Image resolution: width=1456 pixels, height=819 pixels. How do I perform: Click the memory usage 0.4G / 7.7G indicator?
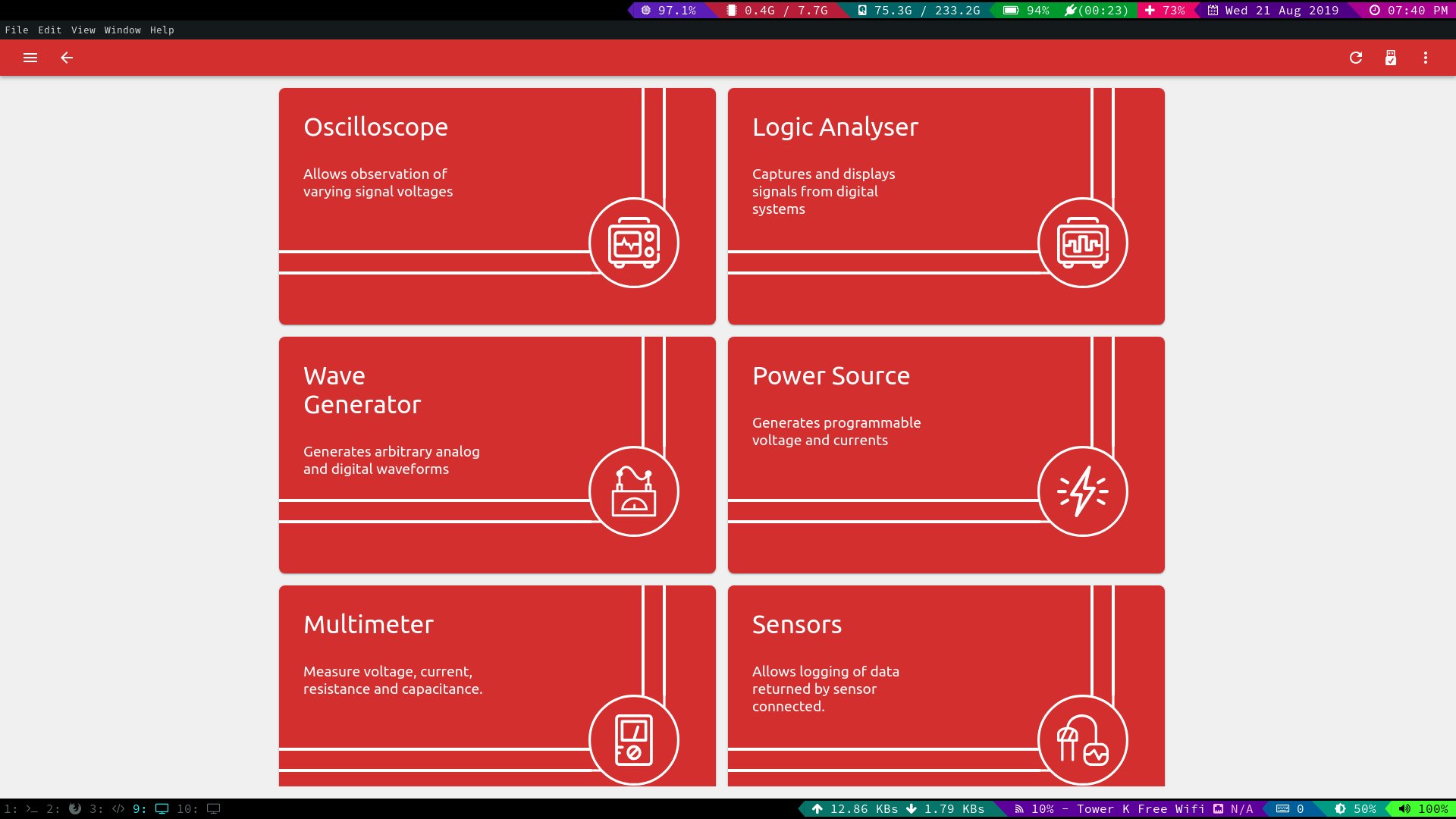pyautogui.click(x=777, y=11)
